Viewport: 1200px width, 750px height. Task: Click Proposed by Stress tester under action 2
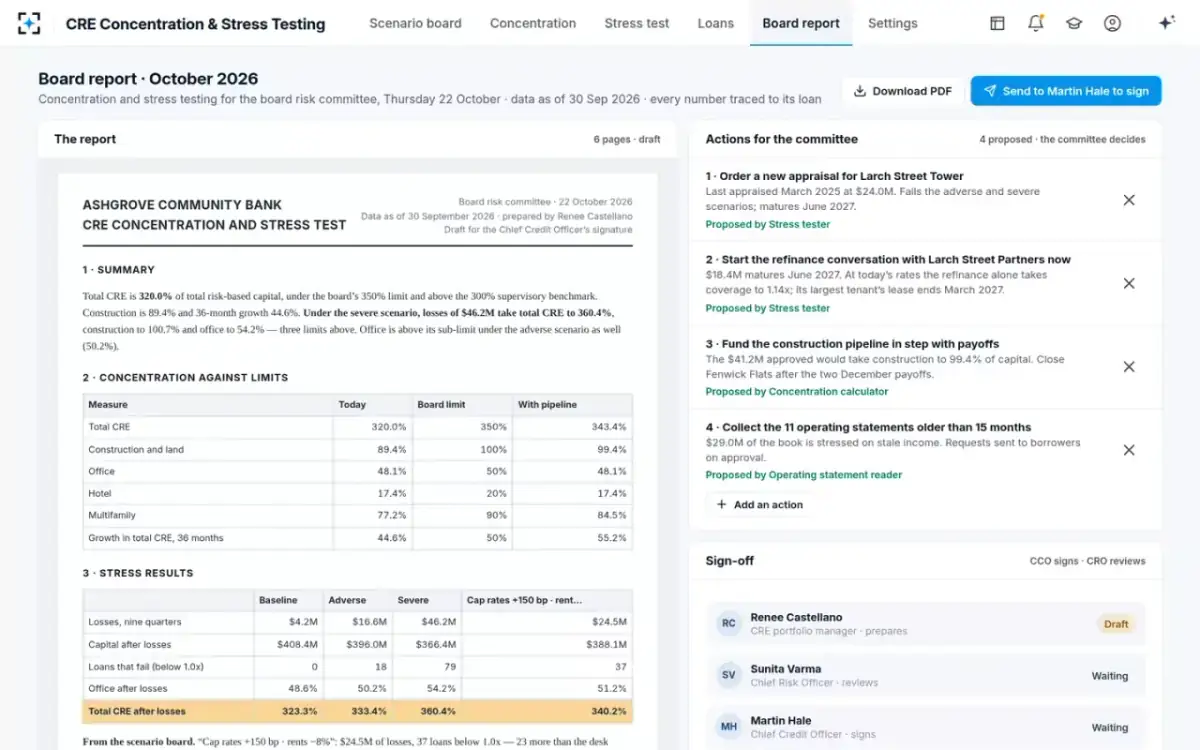click(x=768, y=308)
